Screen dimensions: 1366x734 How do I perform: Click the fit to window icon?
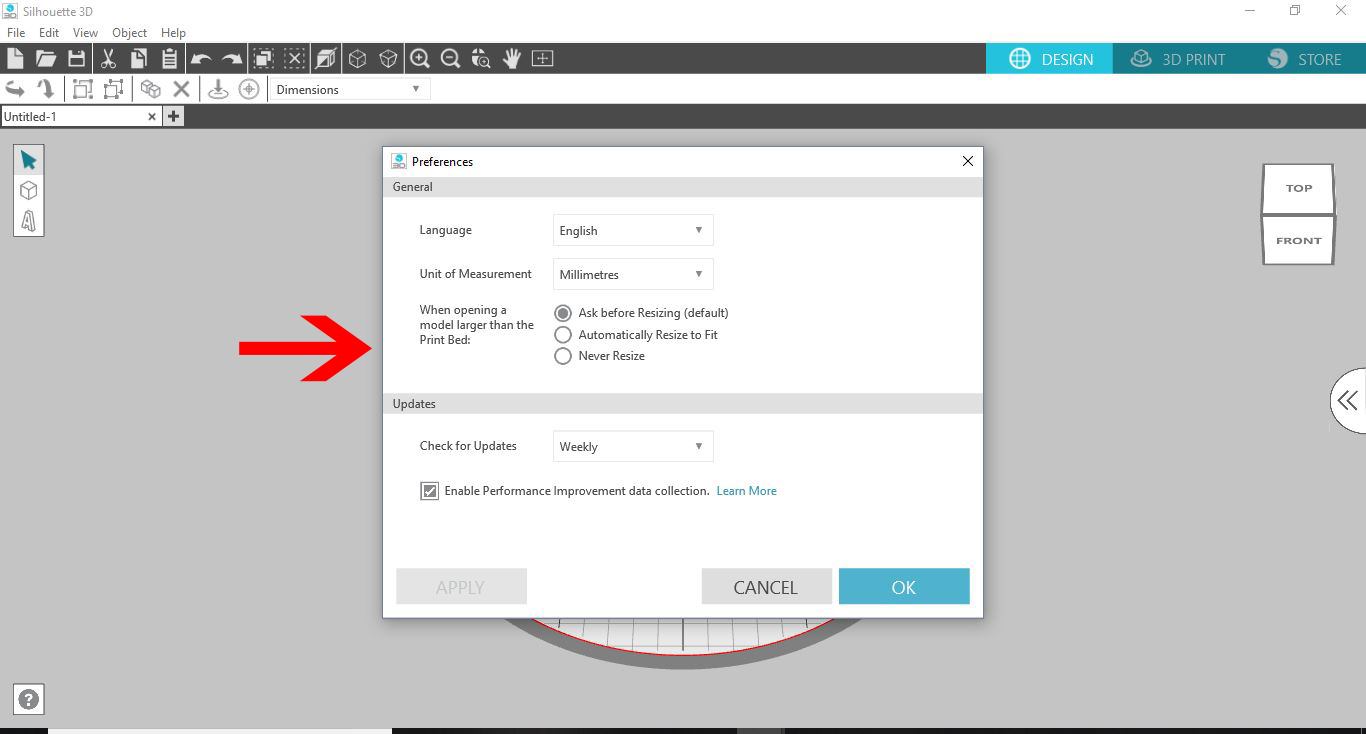pos(542,58)
